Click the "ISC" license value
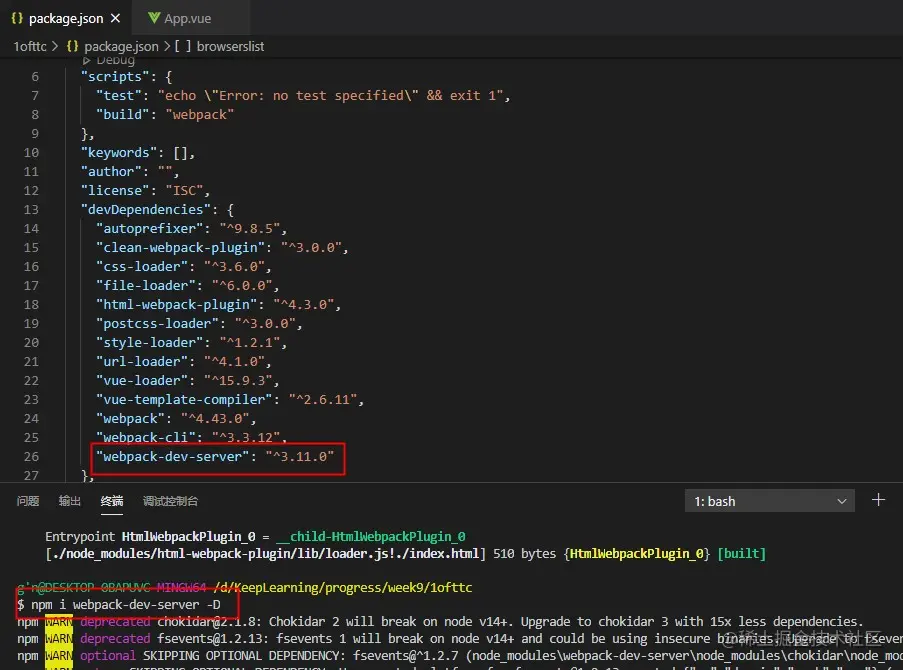903x670 pixels. click(184, 191)
